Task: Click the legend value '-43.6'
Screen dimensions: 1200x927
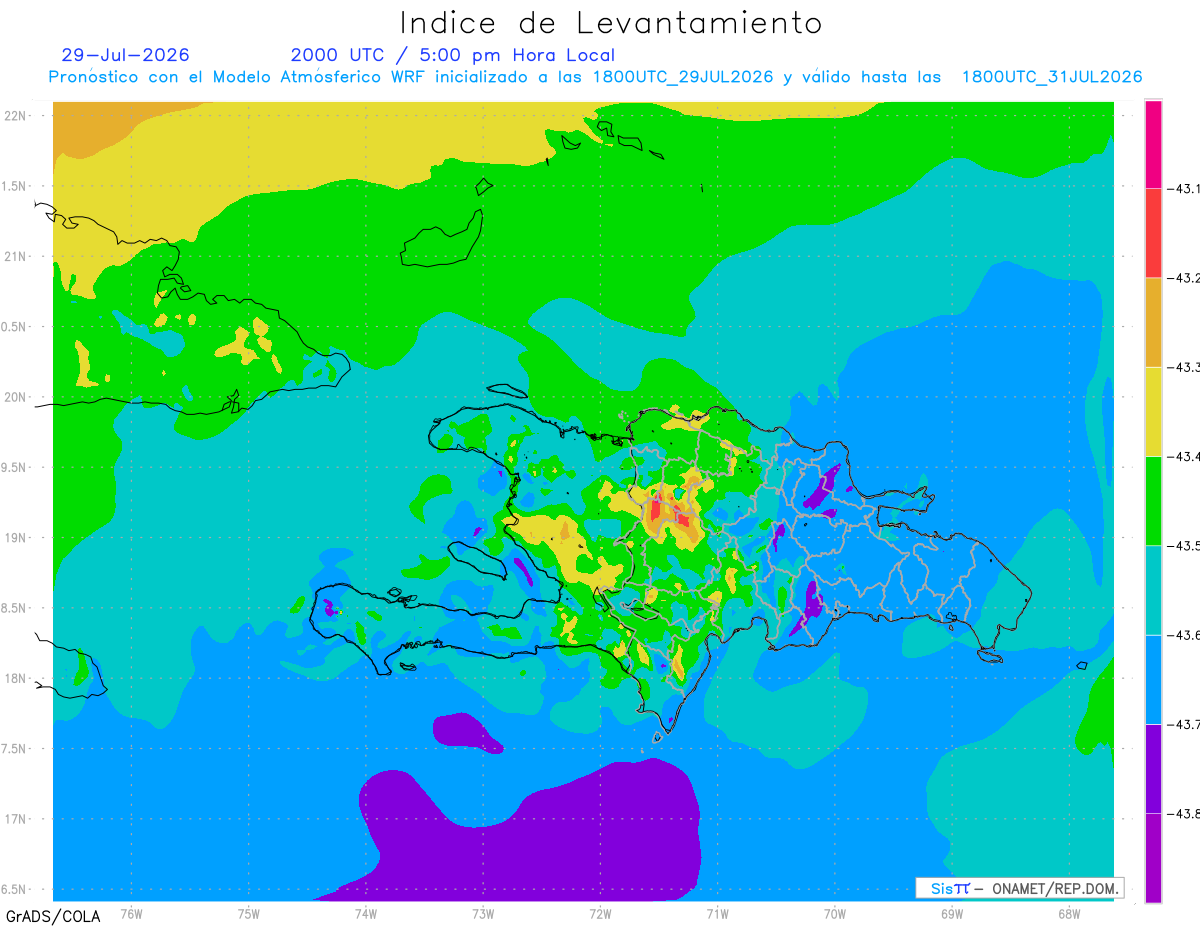Action: click(1183, 635)
